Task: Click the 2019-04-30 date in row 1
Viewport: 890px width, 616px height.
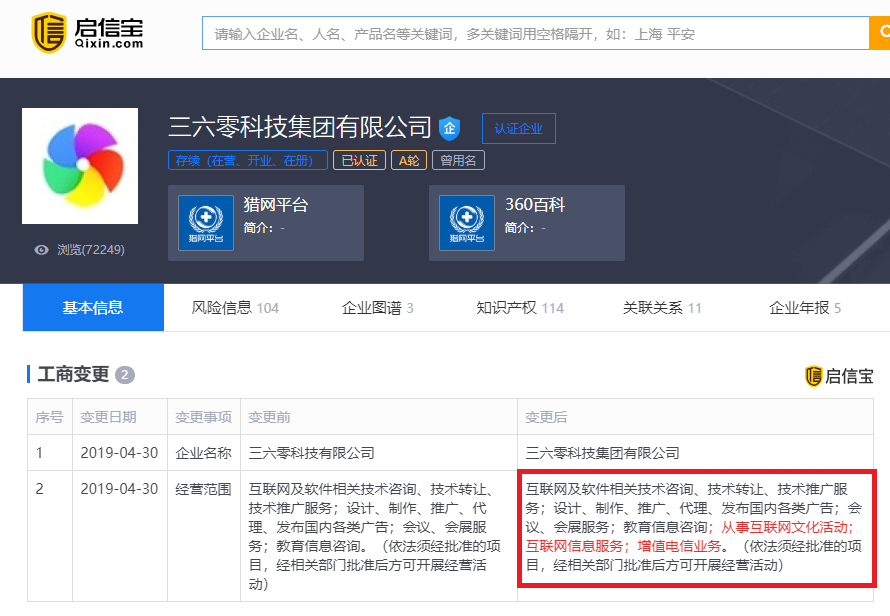Action: (x=119, y=452)
